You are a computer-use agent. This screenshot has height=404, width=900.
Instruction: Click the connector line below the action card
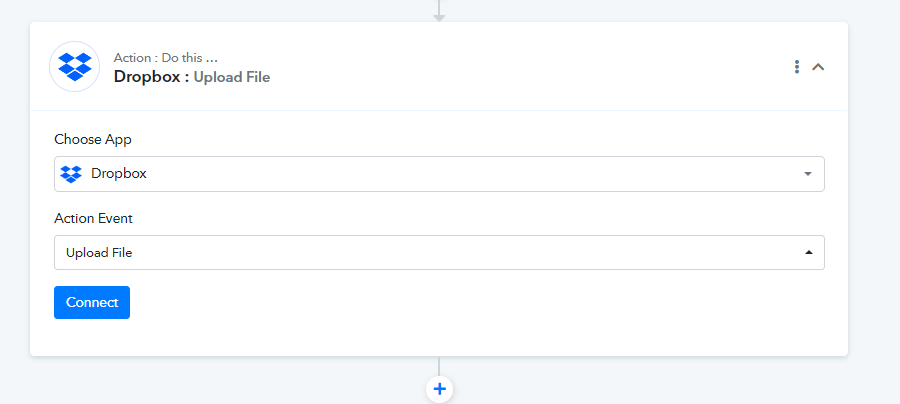point(439,366)
